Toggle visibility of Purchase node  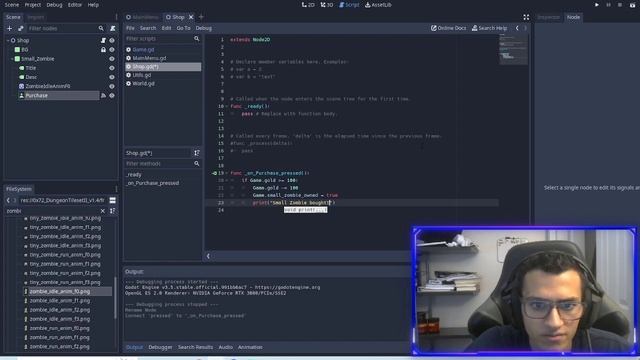[x=112, y=96]
